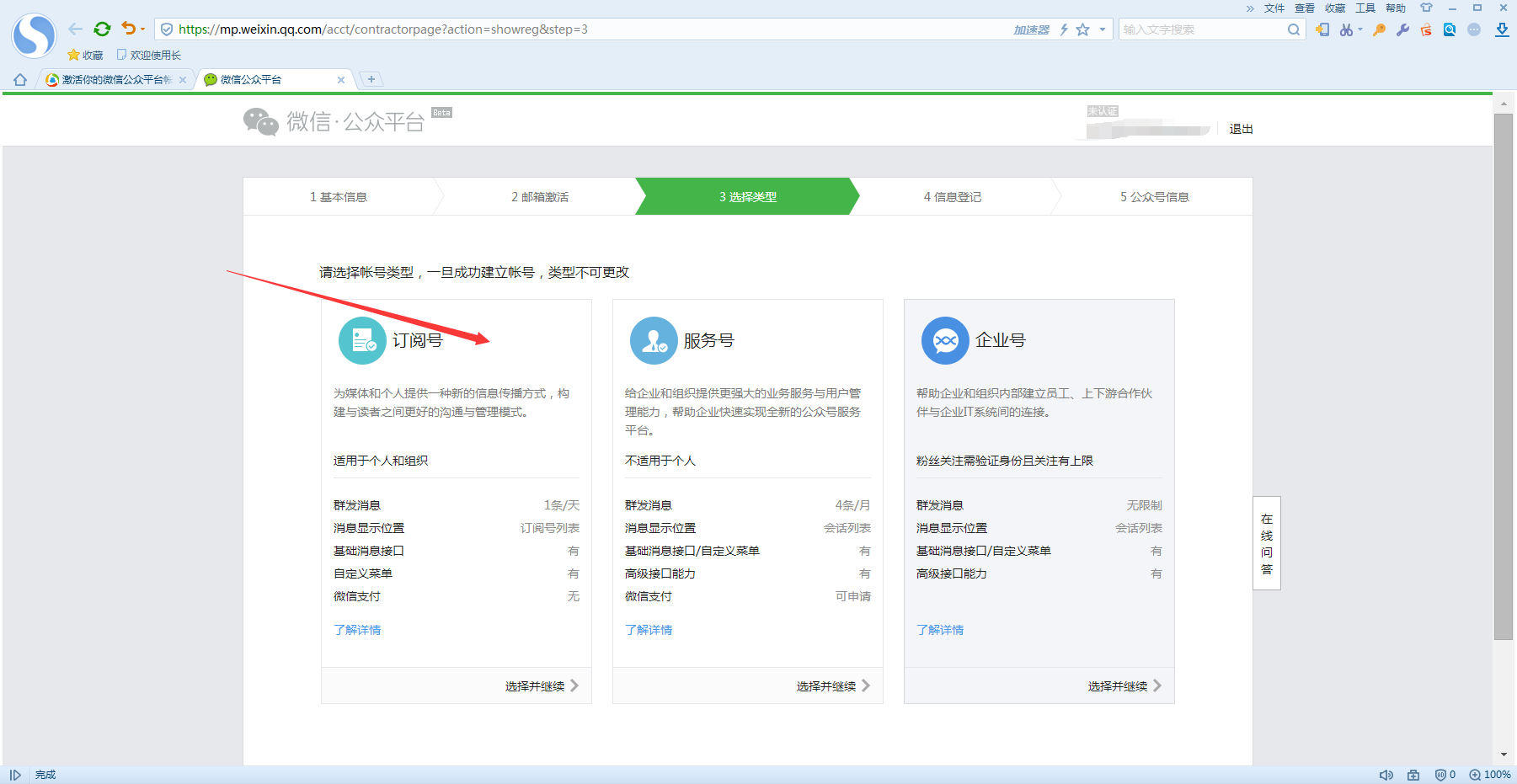Screen dimensions: 1517x784
Task: Open 了解详情 under 企业号
Action: click(940, 630)
